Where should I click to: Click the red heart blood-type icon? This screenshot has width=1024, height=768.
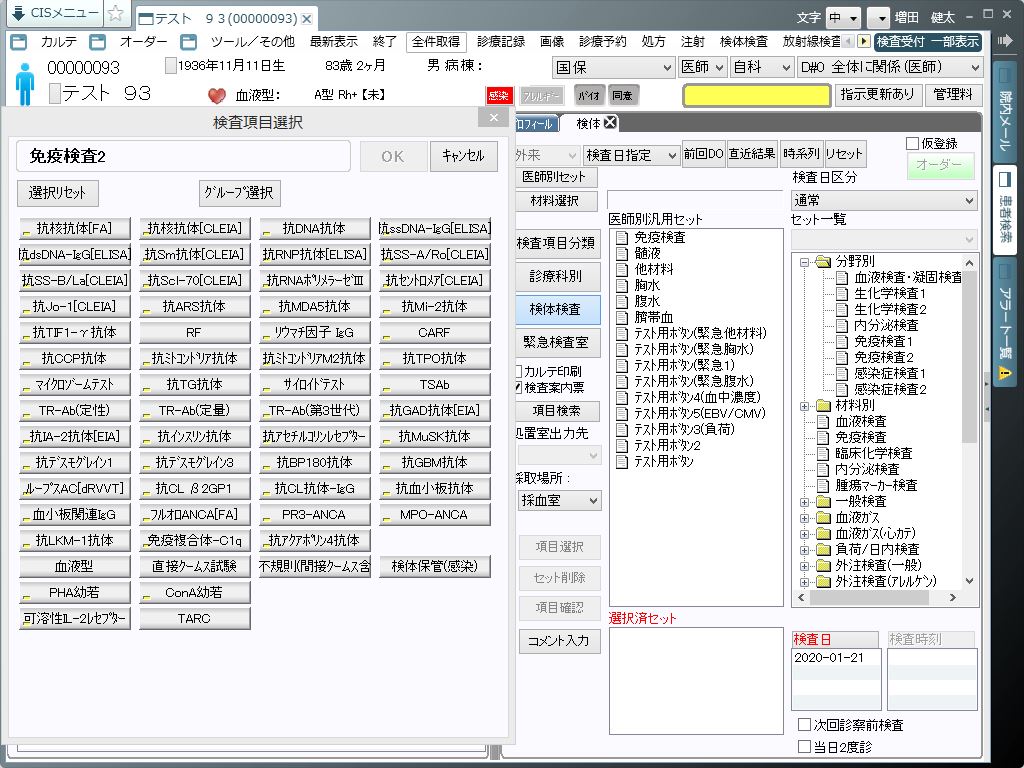[x=217, y=95]
